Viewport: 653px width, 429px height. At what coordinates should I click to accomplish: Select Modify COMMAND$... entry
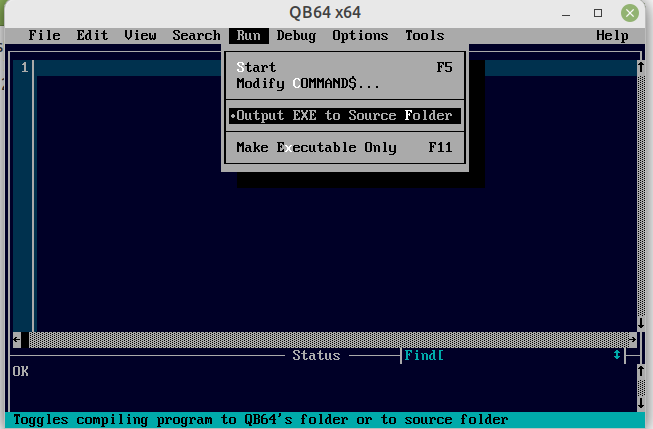point(345,84)
